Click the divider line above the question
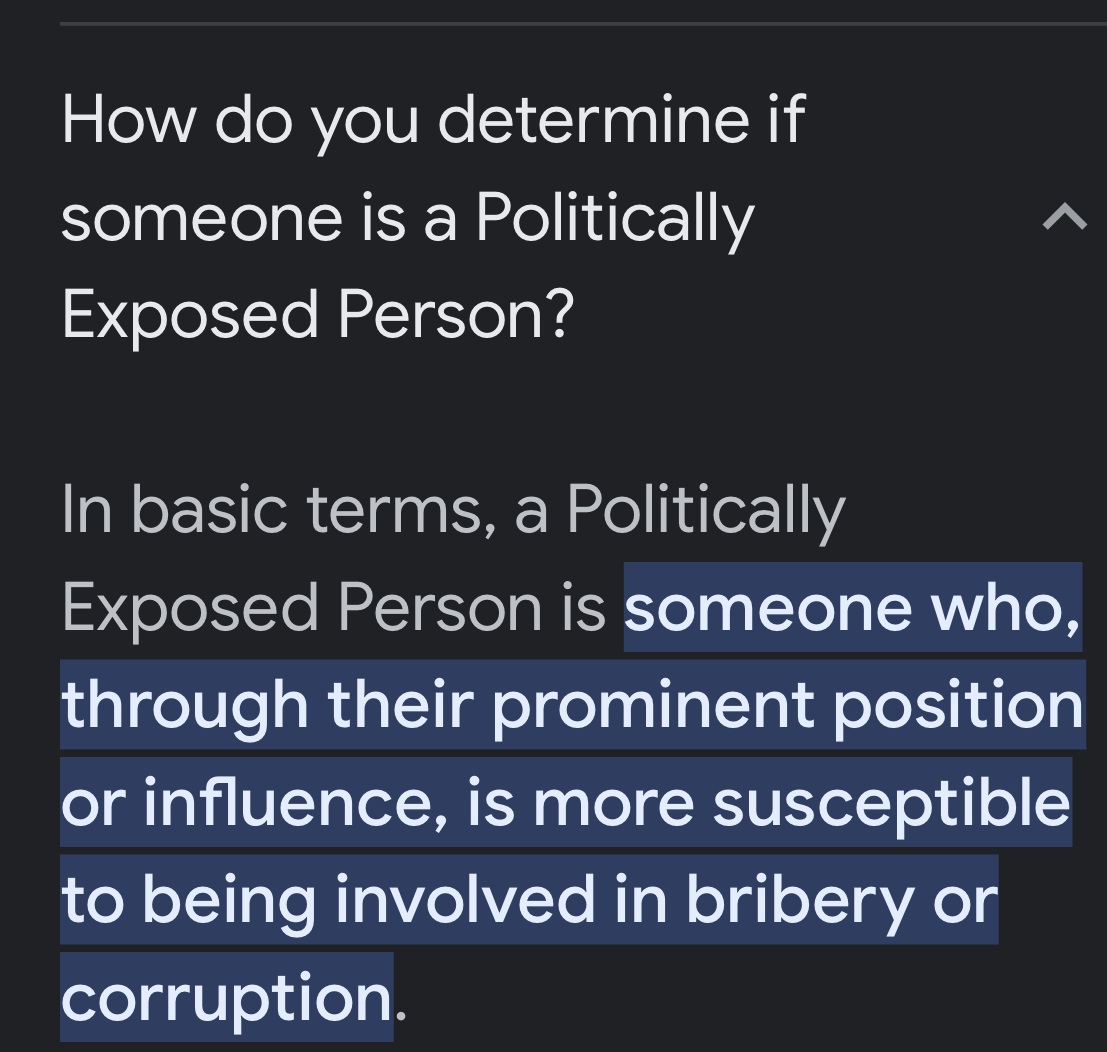The width and height of the screenshot is (1107, 1052). coord(583,24)
